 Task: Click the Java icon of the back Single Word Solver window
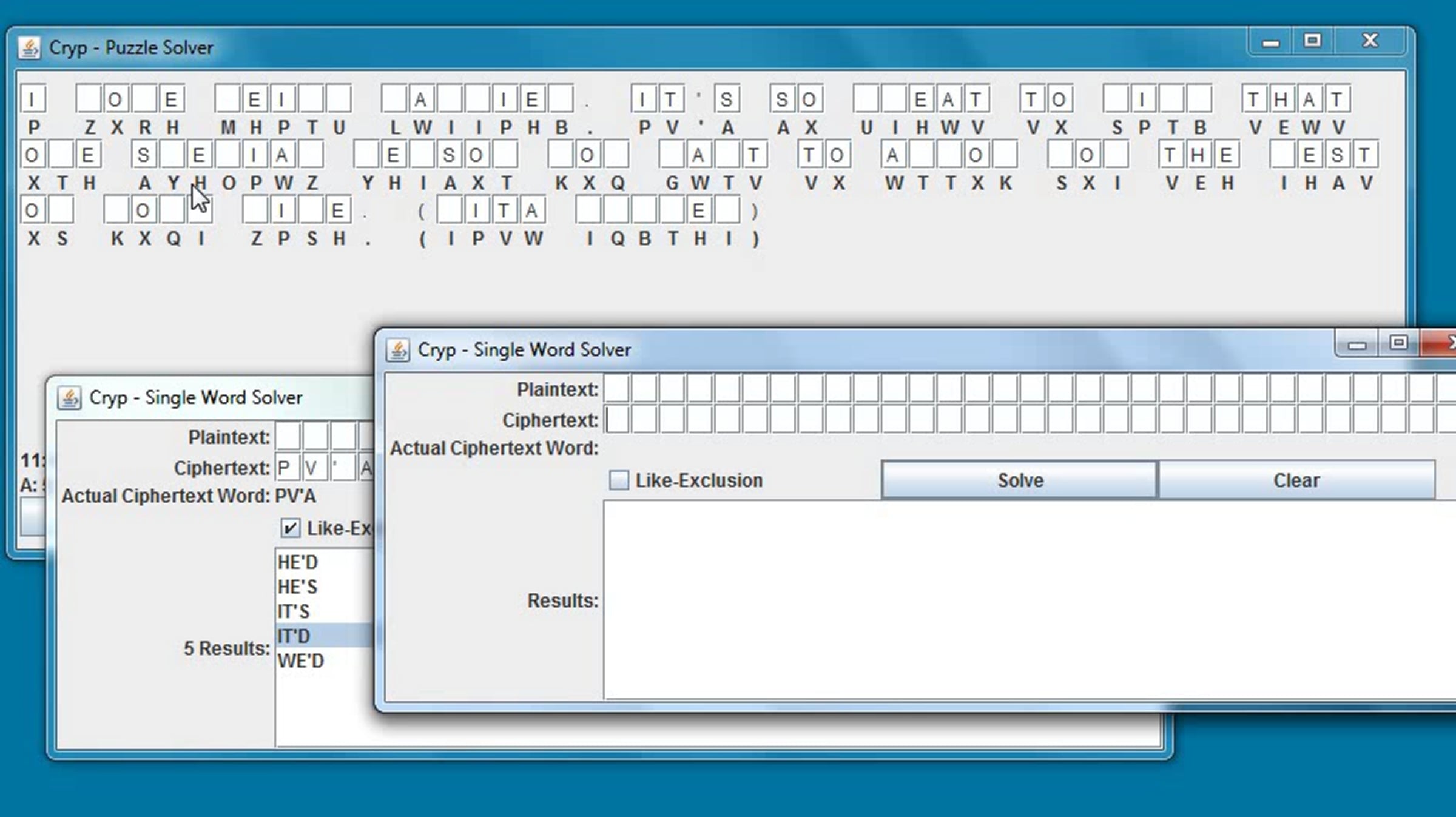coord(69,398)
